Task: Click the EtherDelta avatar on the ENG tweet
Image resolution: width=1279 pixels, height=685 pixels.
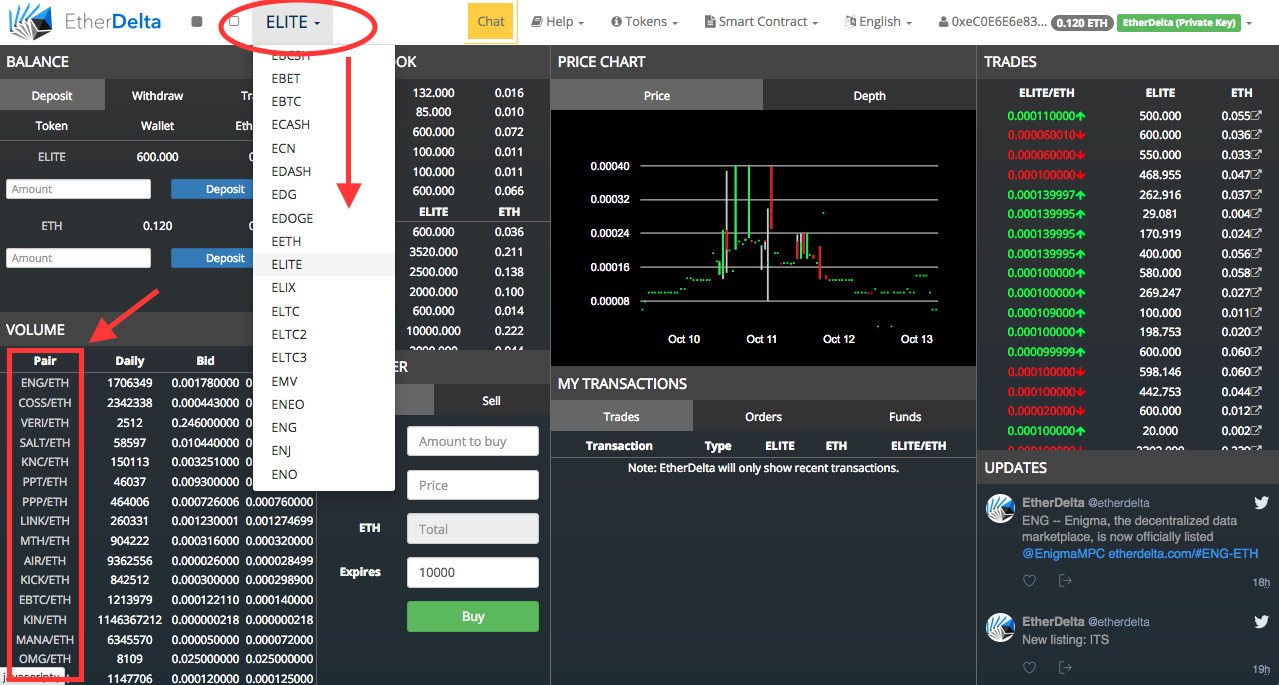Action: [x=1001, y=508]
